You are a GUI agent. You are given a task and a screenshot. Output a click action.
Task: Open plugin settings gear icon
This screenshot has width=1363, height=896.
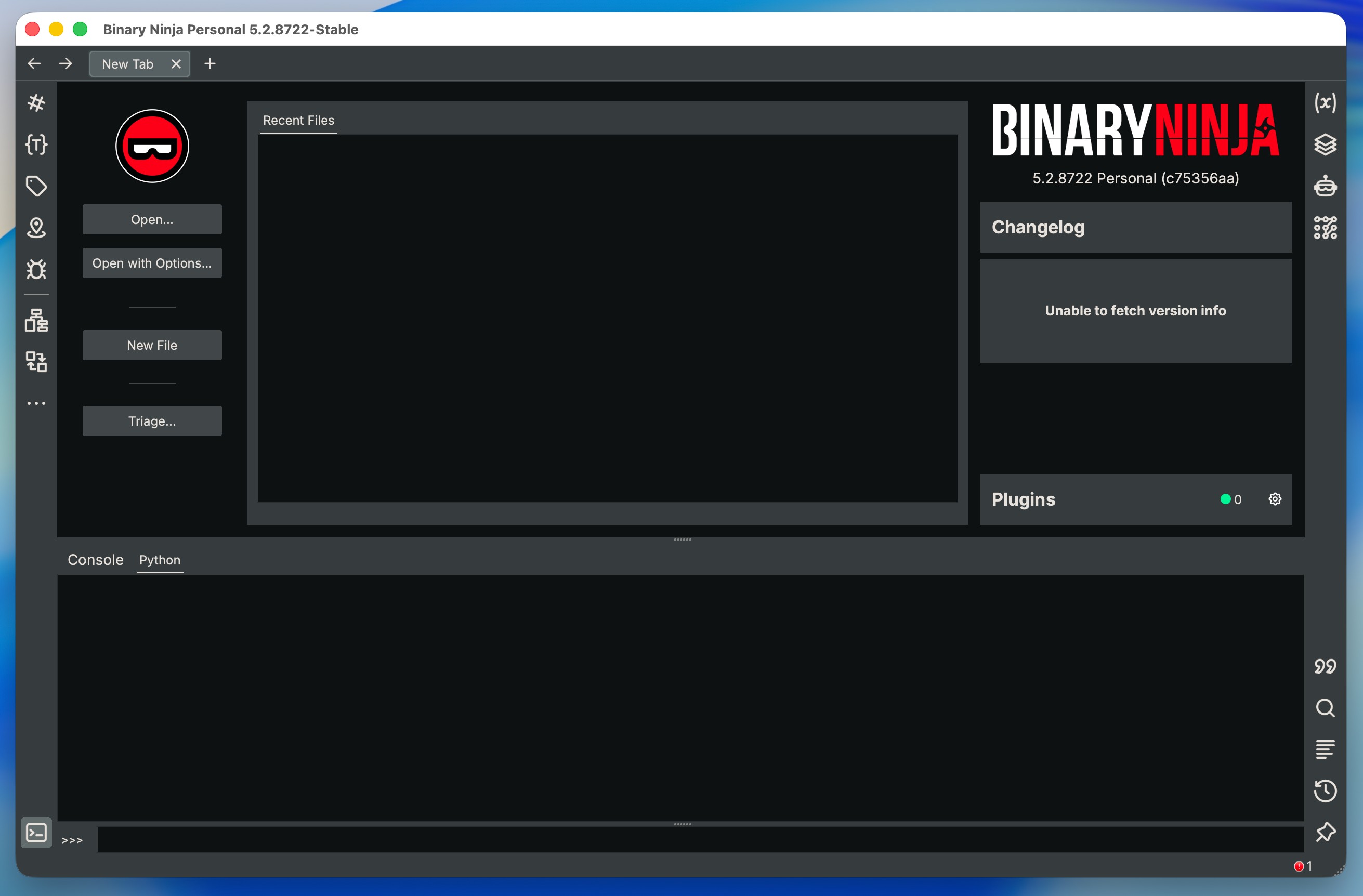[x=1275, y=499]
